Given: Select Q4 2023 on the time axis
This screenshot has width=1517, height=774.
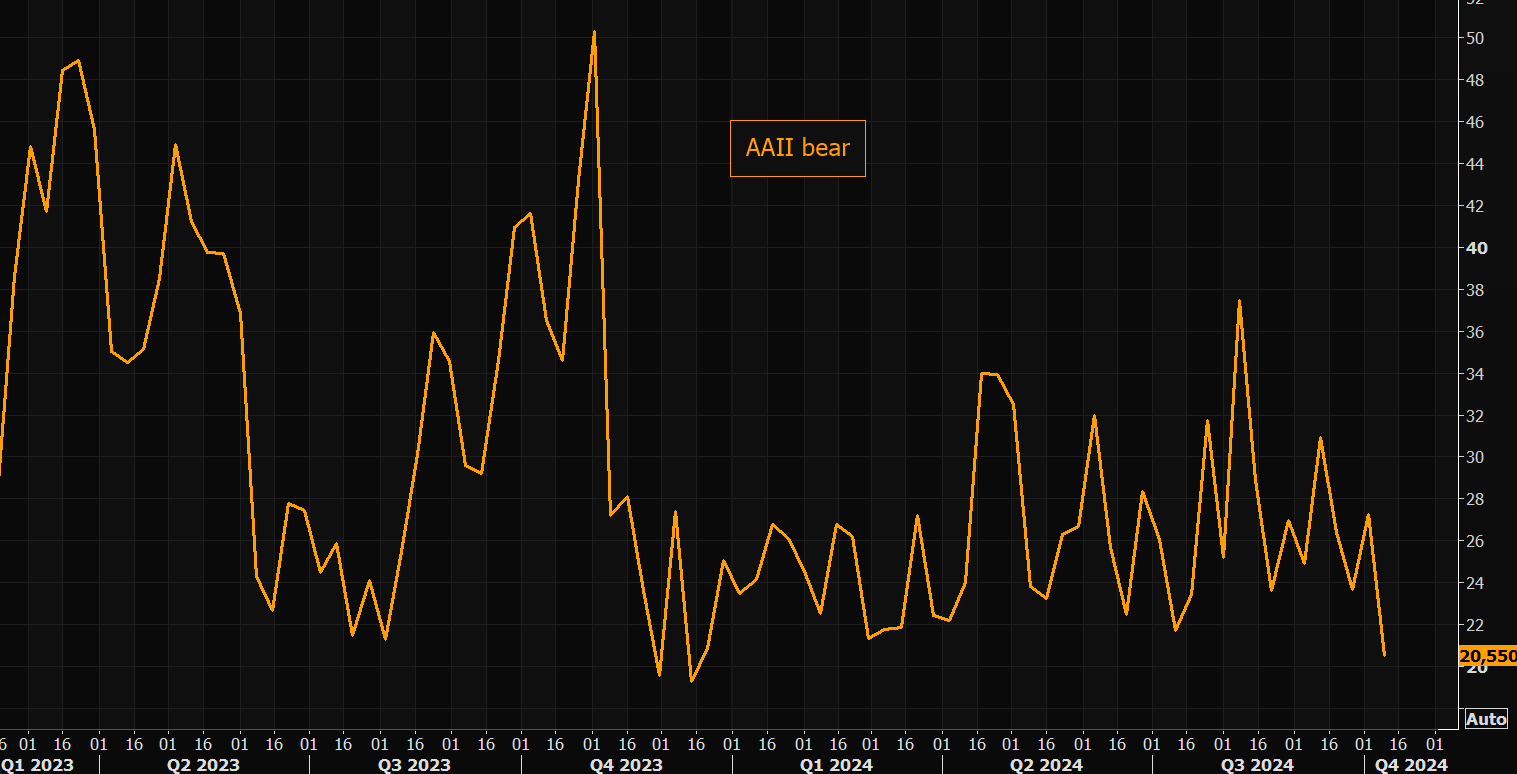Looking at the screenshot, I should tap(626, 765).
